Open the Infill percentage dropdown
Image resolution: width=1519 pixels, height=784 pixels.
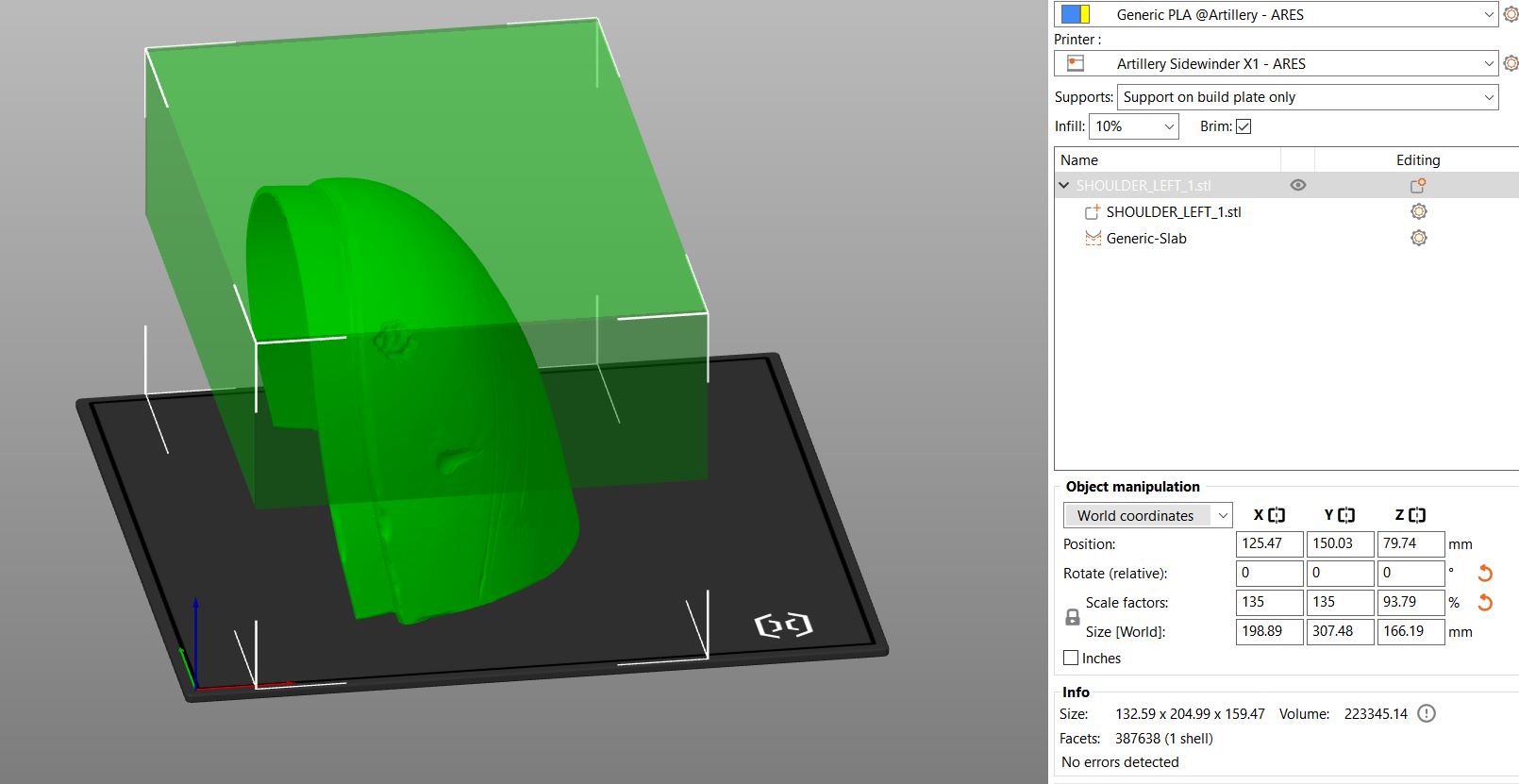pos(1134,126)
